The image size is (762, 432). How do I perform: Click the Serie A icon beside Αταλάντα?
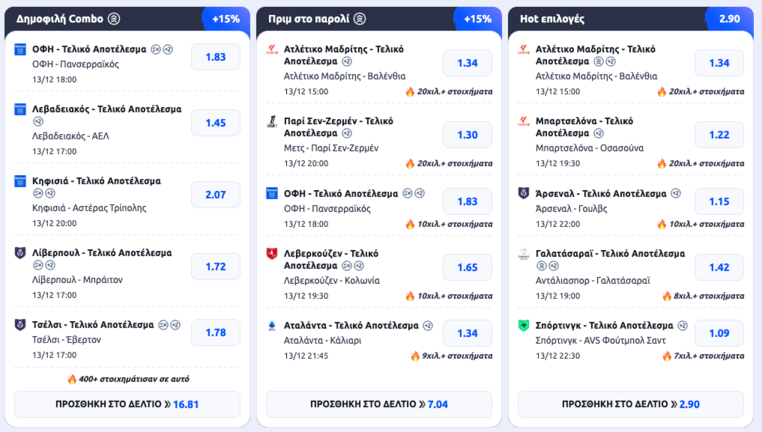click(272, 325)
